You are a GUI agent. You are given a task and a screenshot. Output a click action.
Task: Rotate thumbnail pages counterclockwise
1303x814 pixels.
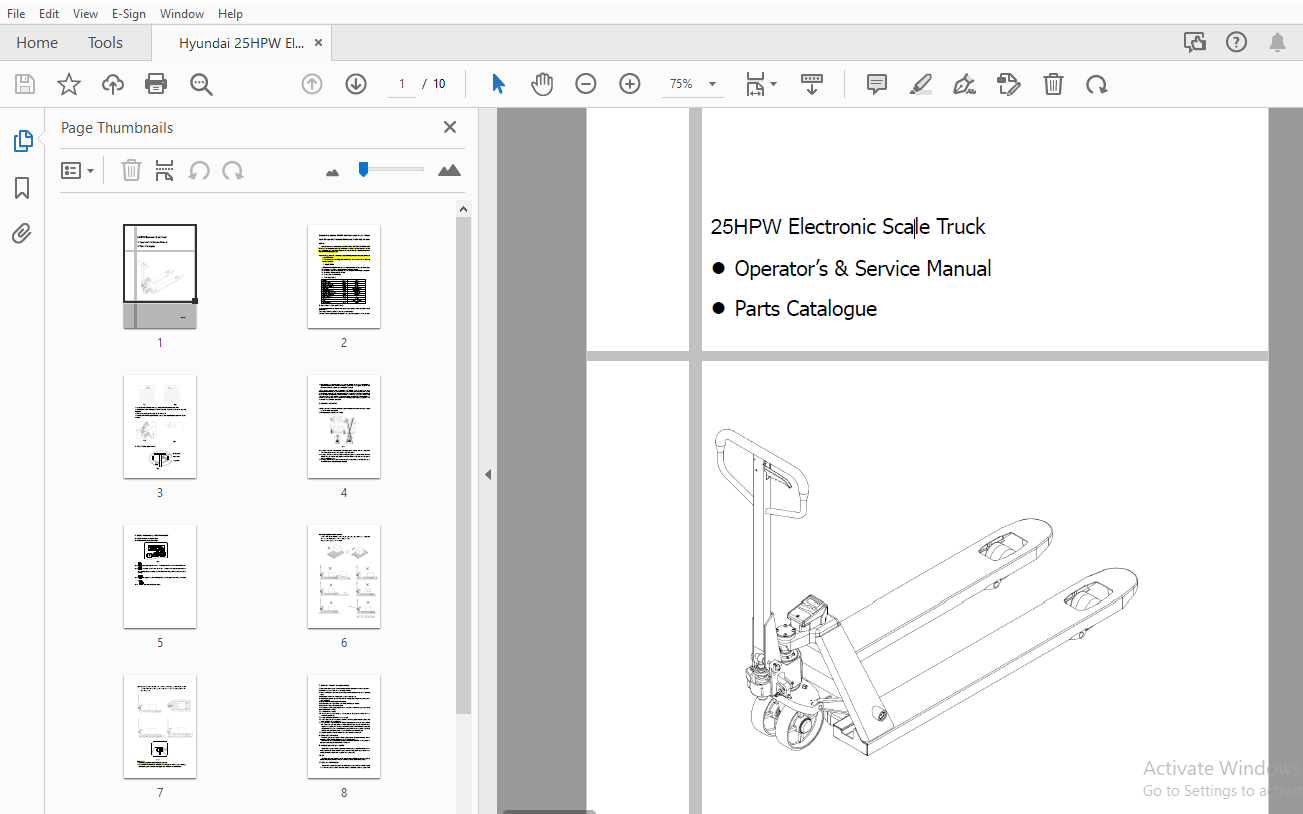(199, 170)
